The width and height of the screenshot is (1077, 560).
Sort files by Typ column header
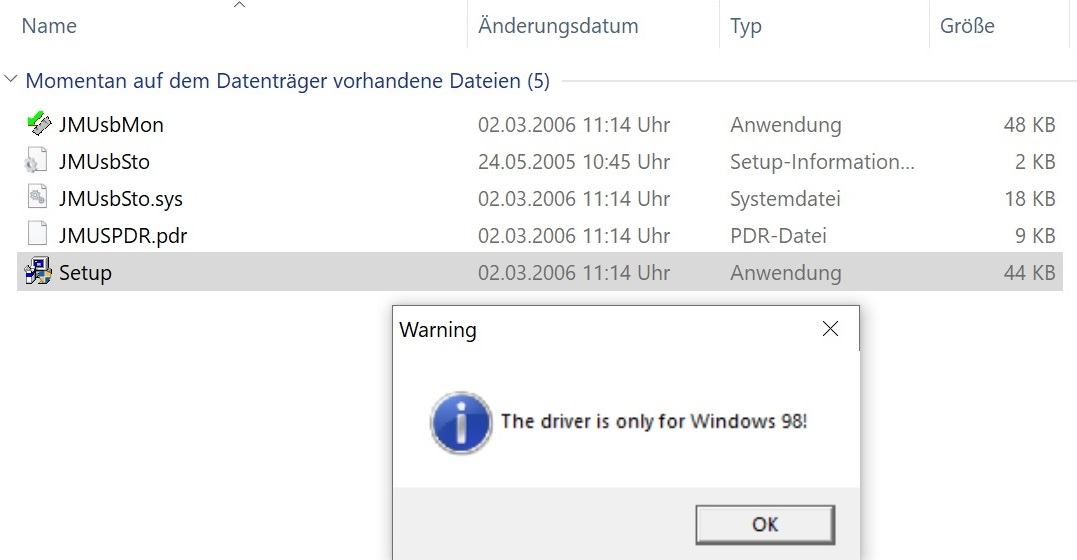click(746, 26)
